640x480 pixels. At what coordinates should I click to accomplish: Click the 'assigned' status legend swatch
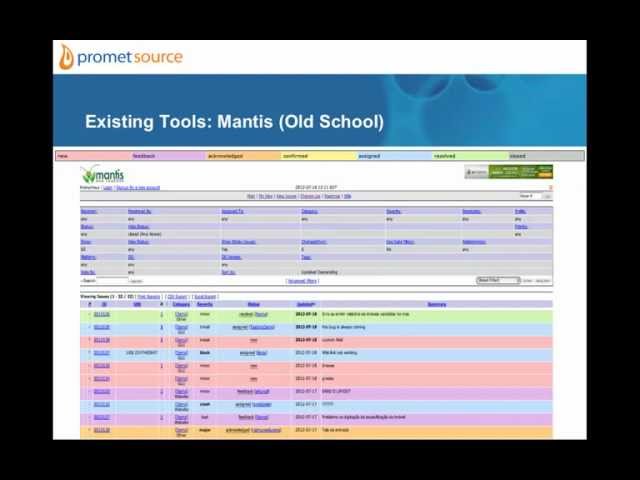[x=394, y=156]
